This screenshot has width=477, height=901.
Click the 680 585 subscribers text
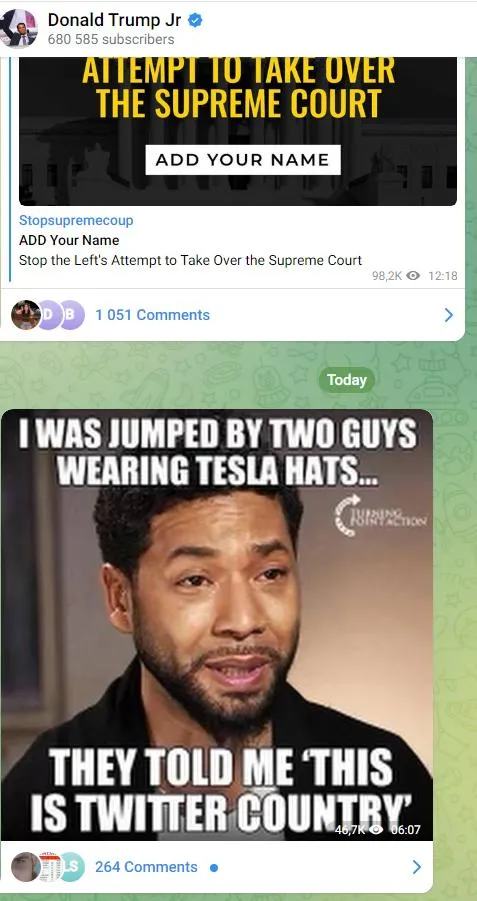coord(111,40)
